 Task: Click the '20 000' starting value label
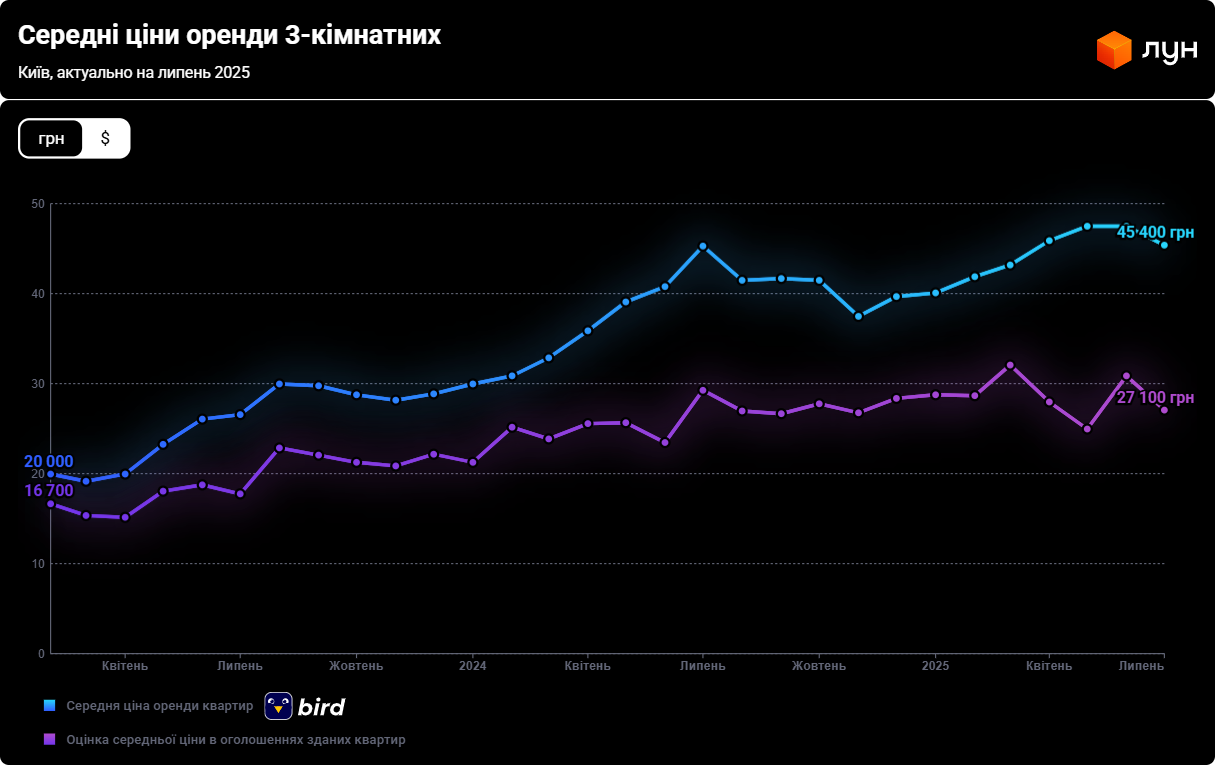(x=48, y=461)
